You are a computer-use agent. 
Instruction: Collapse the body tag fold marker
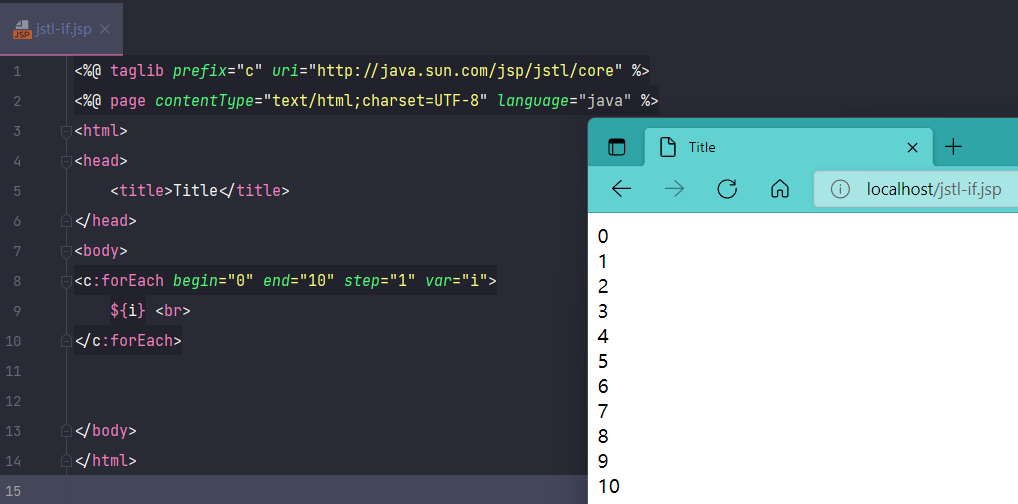66,251
